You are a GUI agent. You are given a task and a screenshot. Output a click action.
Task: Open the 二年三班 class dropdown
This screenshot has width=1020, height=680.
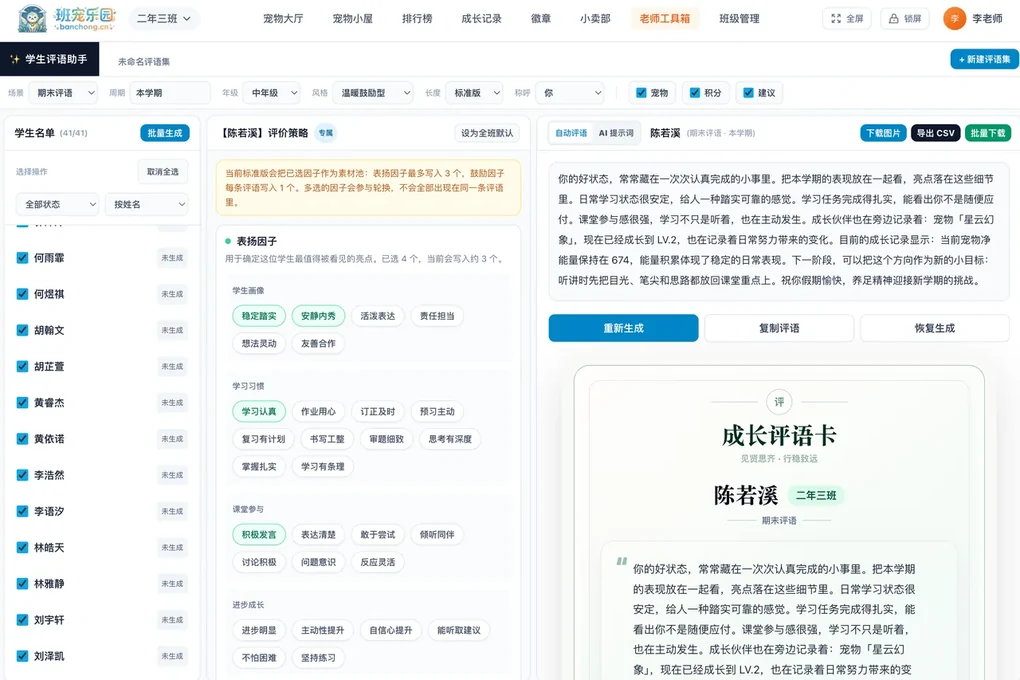point(164,19)
